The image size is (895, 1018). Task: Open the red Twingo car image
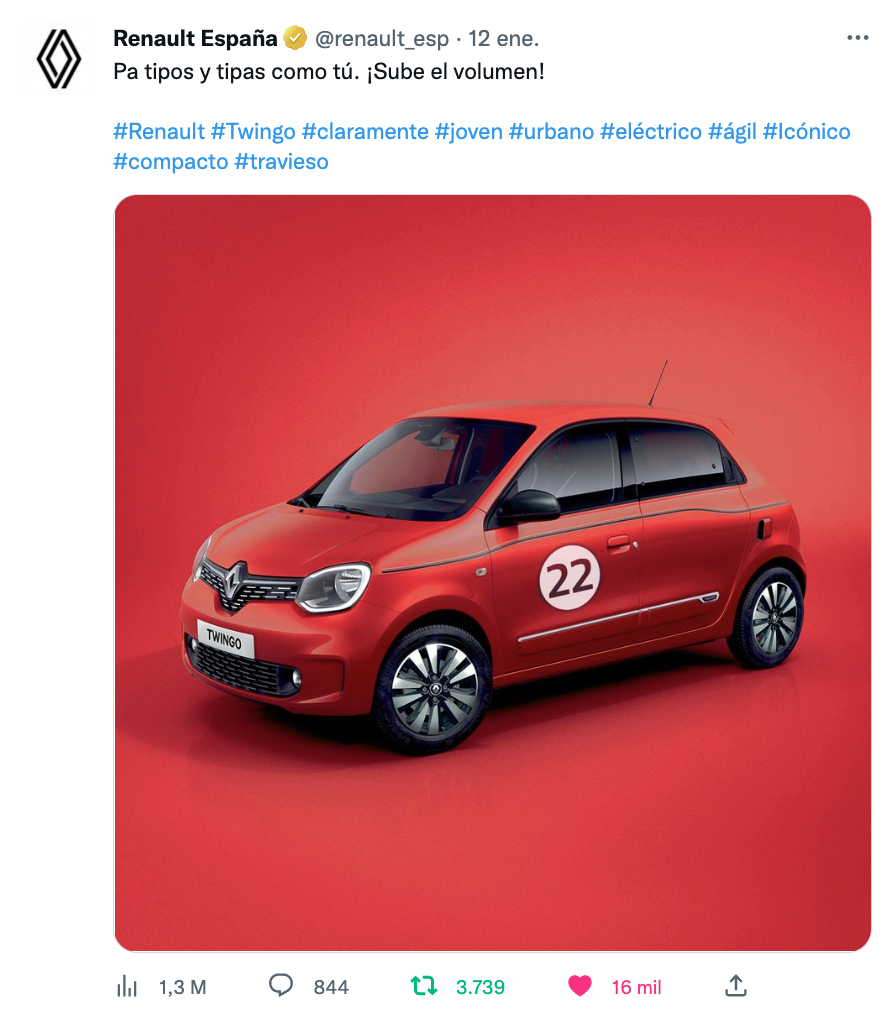493,573
